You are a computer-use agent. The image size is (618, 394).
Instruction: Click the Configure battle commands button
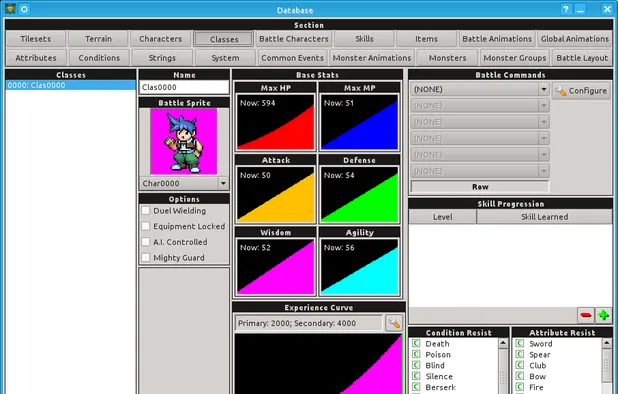point(581,91)
